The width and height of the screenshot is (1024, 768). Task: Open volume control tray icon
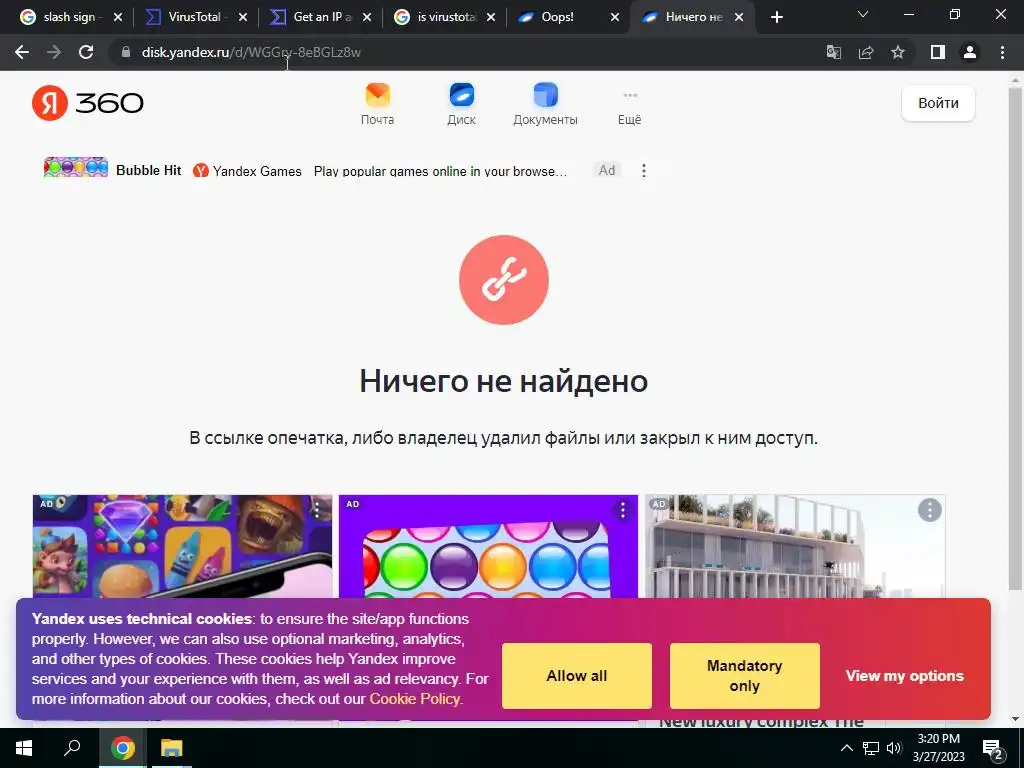(x=894, y=748)
